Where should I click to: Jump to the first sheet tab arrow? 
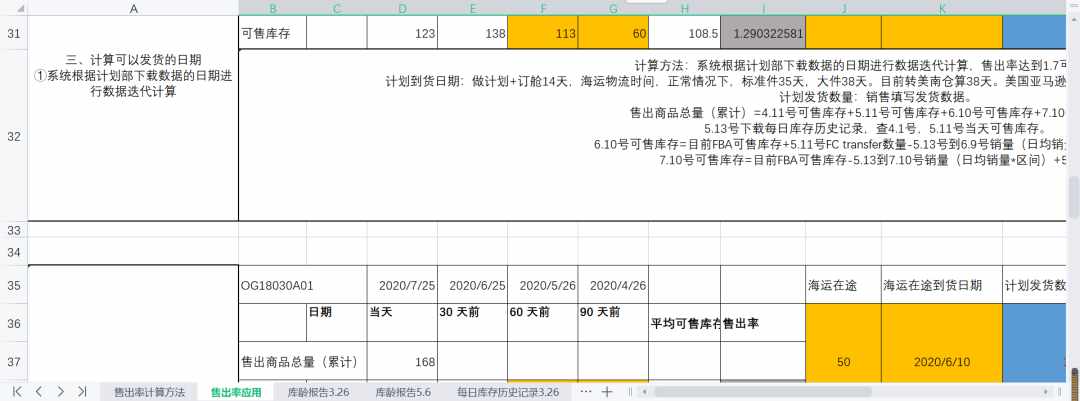click(x=17, y=391)
